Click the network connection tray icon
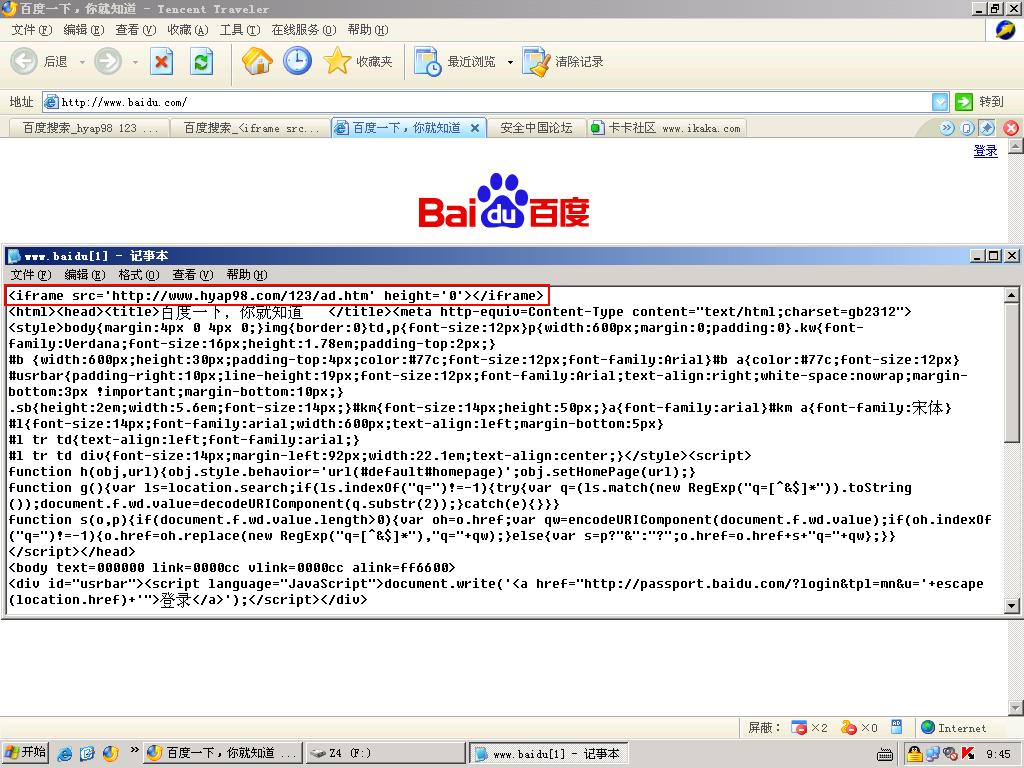1024x768 pixels. (933, 754)
